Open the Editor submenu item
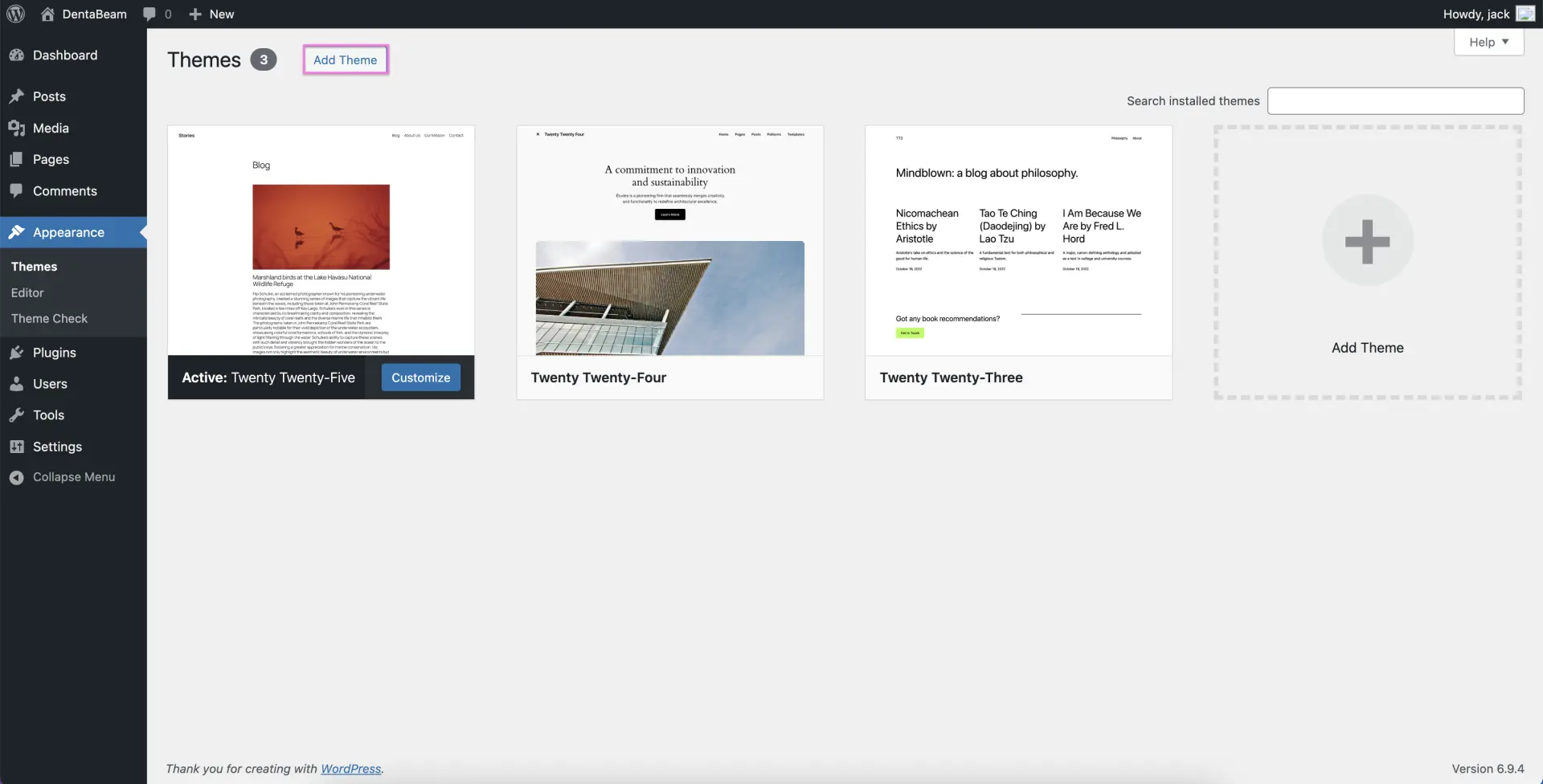The height and width of the screenshot is (784, 1543). [27, 292]
